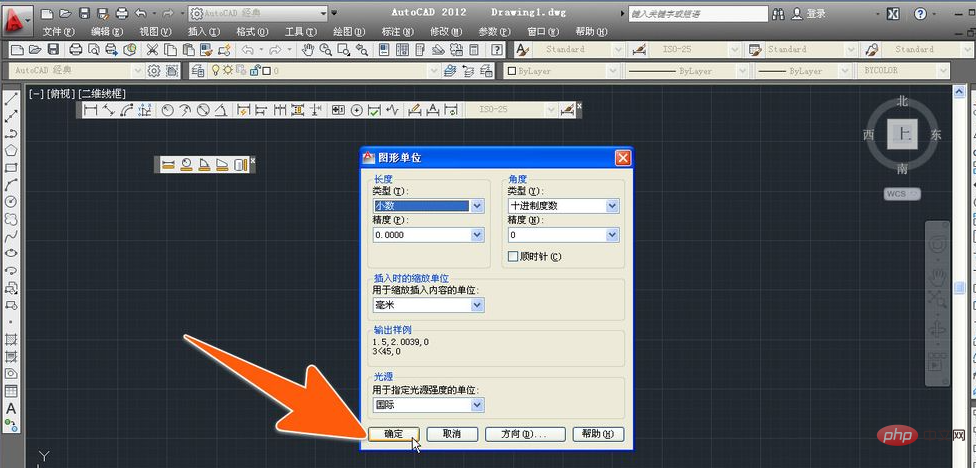Image resolution: width=976 pixels, height=468 pixels.
Task: Click the keyword search input field
Action: pyautogui.click(x=698, y=14)
